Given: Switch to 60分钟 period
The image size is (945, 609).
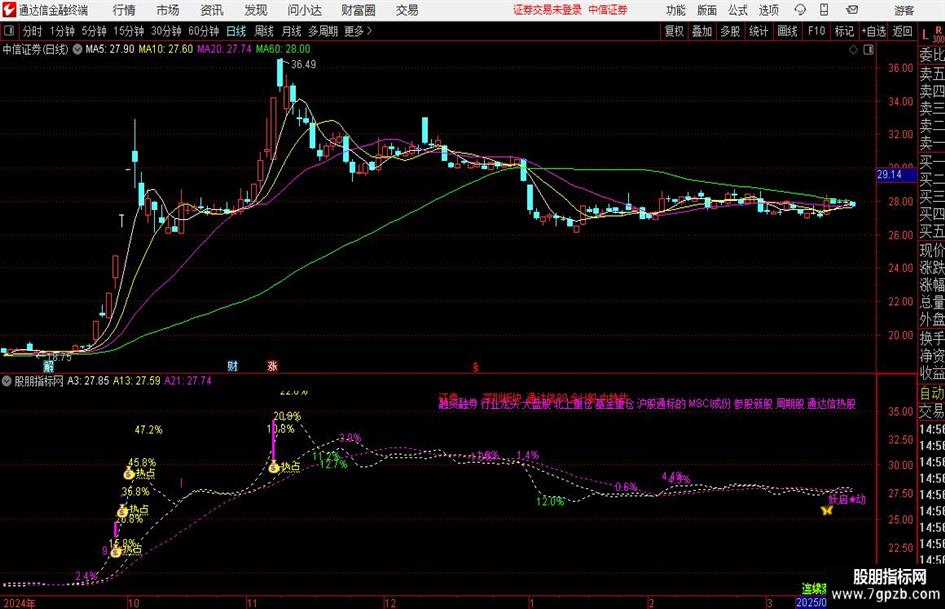Looking at the screenshot, I should 204,31.
